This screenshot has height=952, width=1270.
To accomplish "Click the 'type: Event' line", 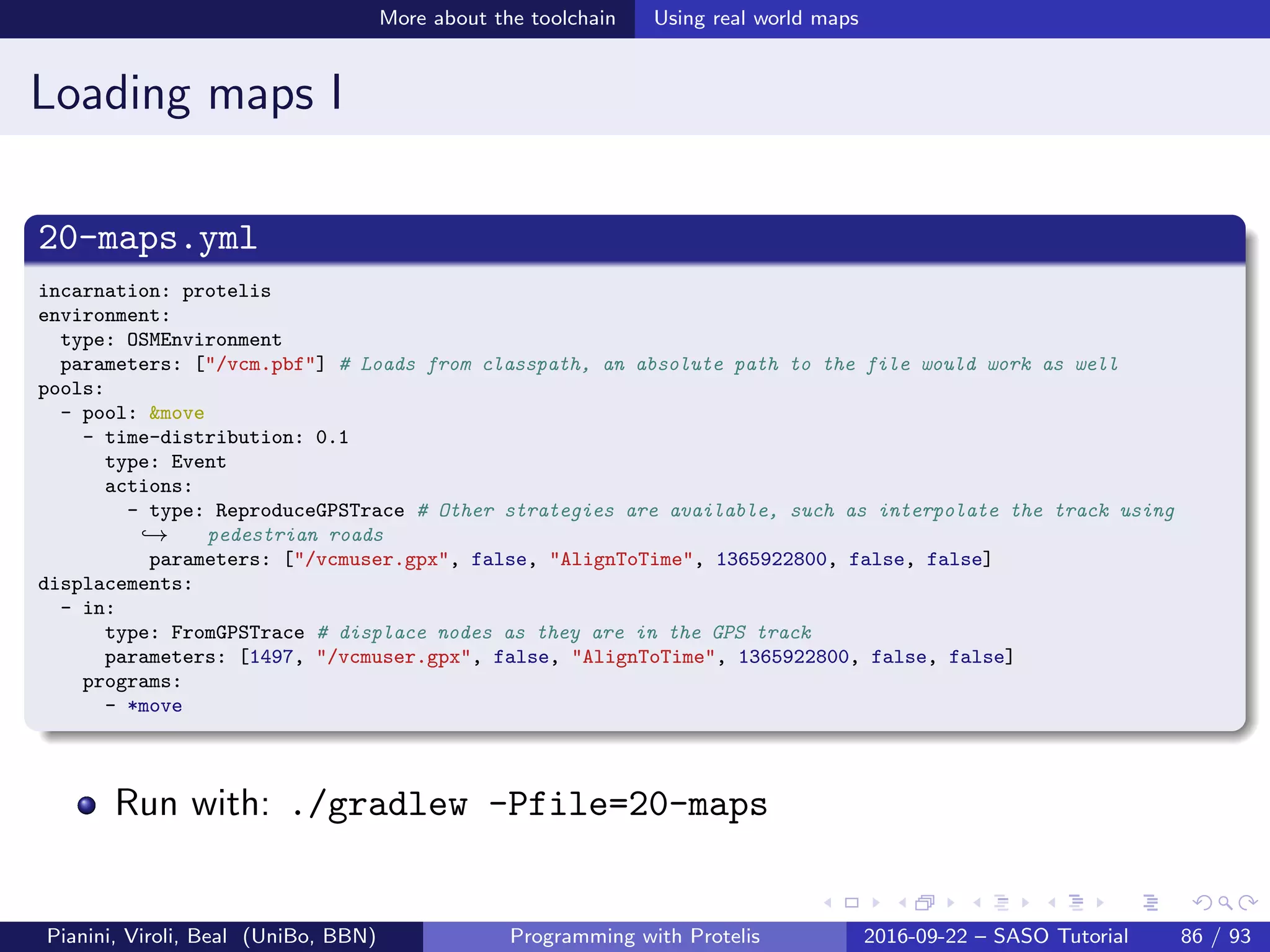I will click(165, 462).
